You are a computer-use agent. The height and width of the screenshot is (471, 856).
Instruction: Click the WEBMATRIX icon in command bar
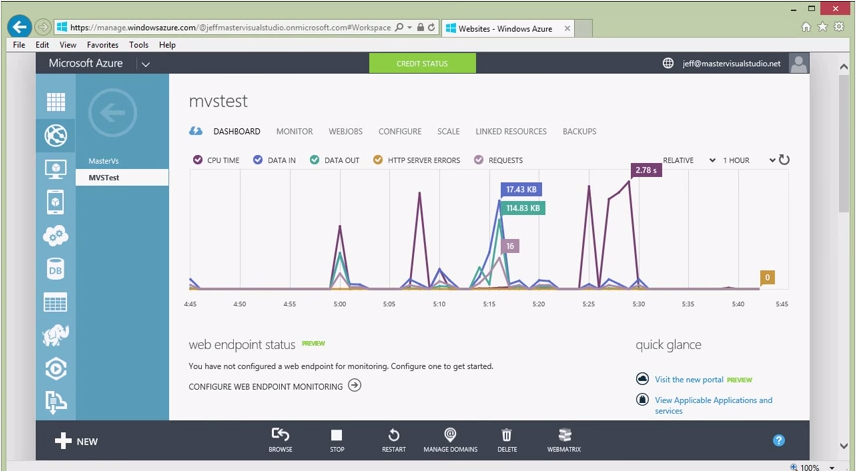(x=564, y=435)
